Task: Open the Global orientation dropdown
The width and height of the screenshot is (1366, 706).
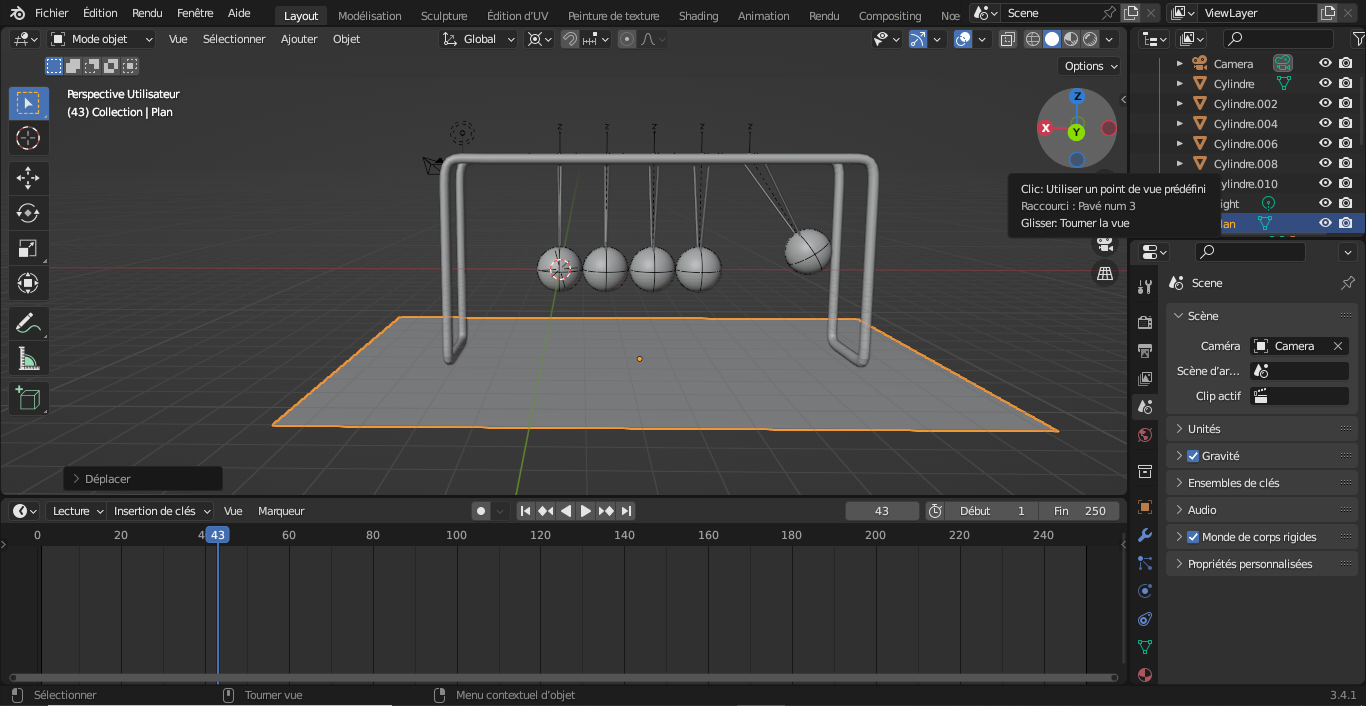Action: 479,39
